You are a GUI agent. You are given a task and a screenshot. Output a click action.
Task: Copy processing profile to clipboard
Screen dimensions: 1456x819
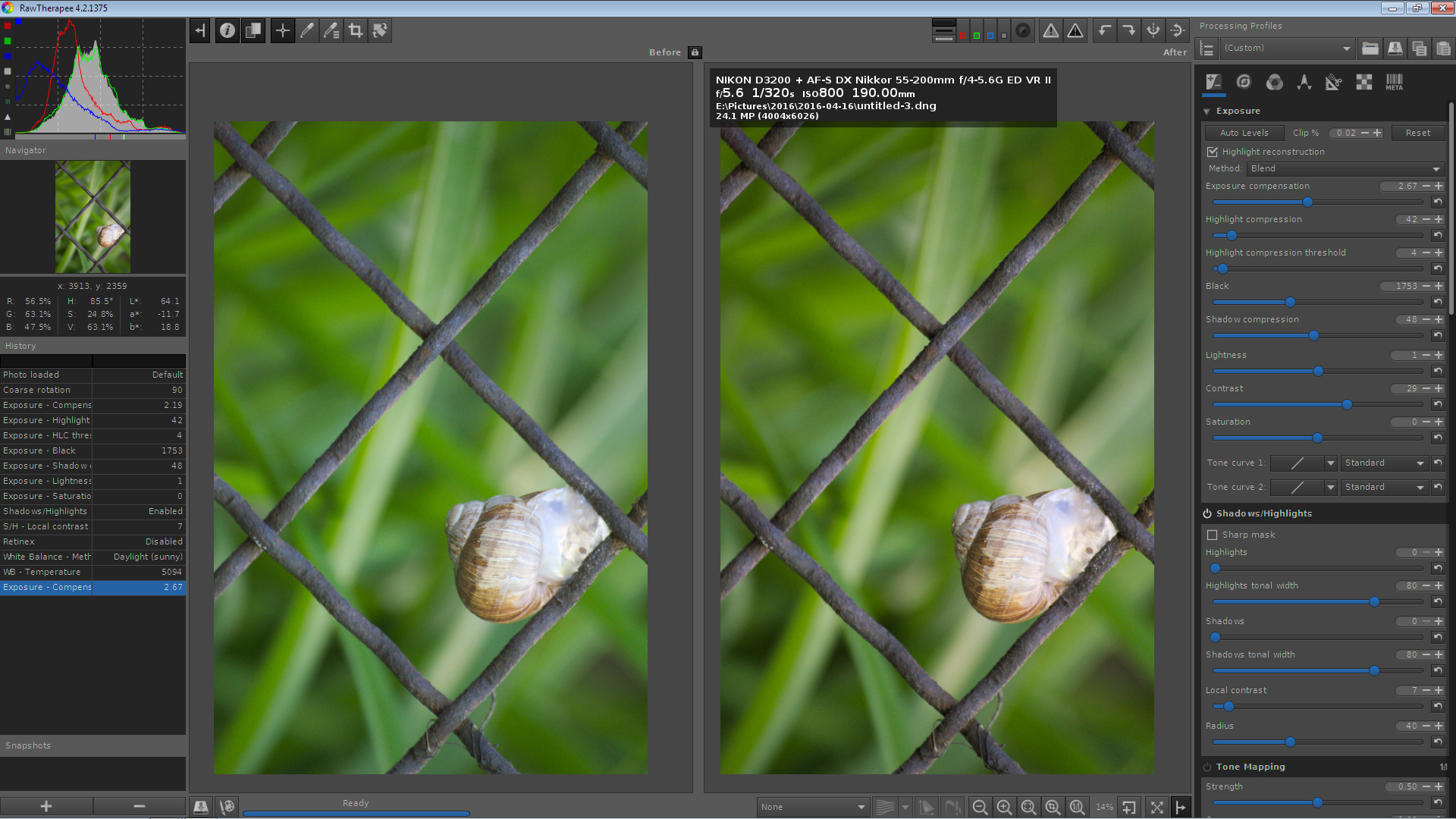[1419, 49]
